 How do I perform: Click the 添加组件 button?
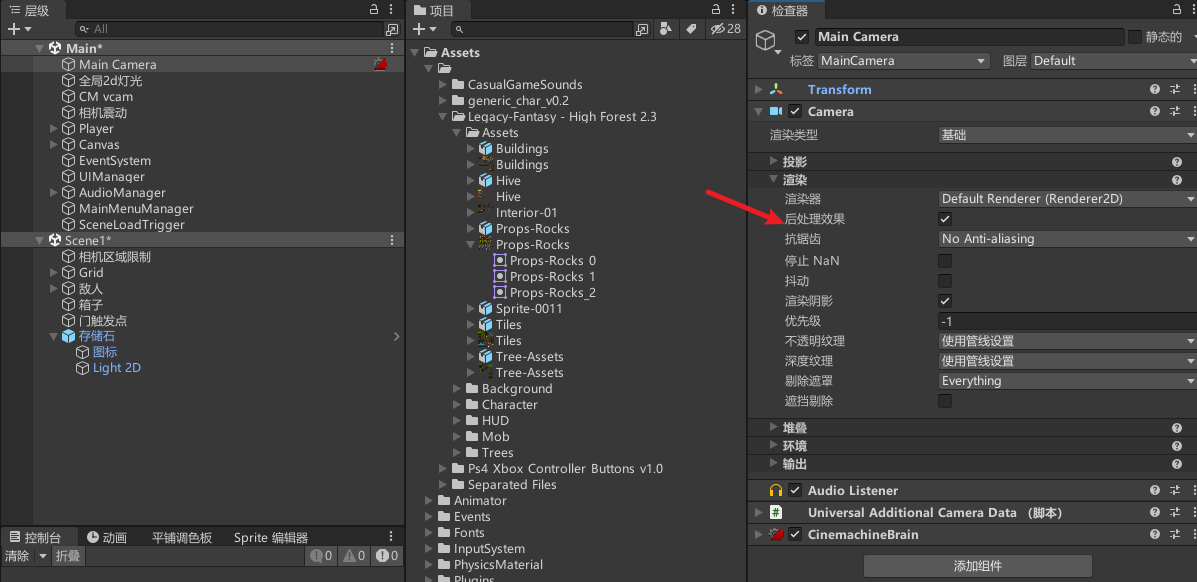[977, 566]
